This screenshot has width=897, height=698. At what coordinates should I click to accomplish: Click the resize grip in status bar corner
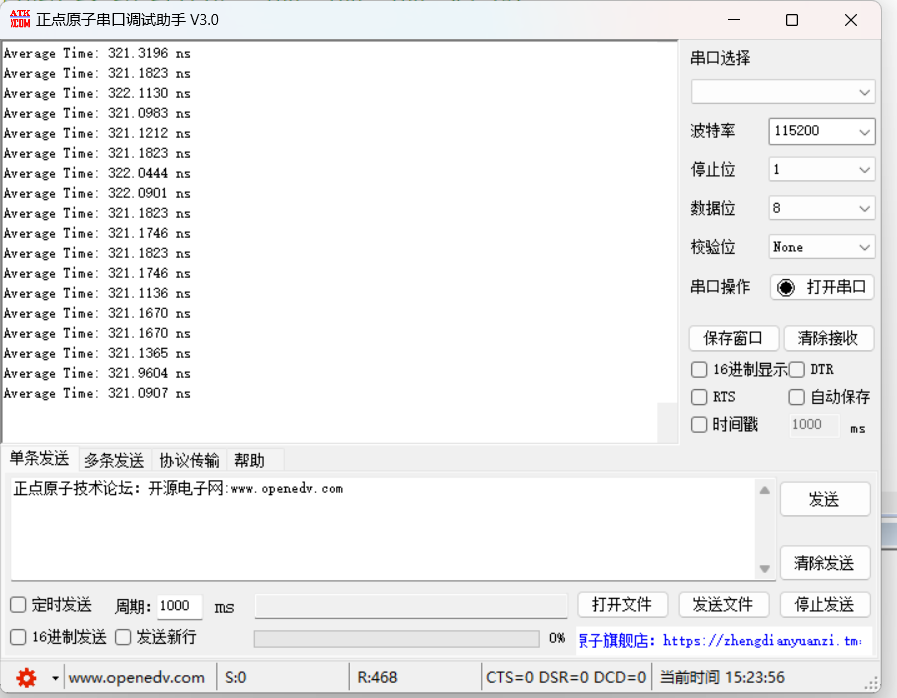pyautogui.click(x=871, y=683)
